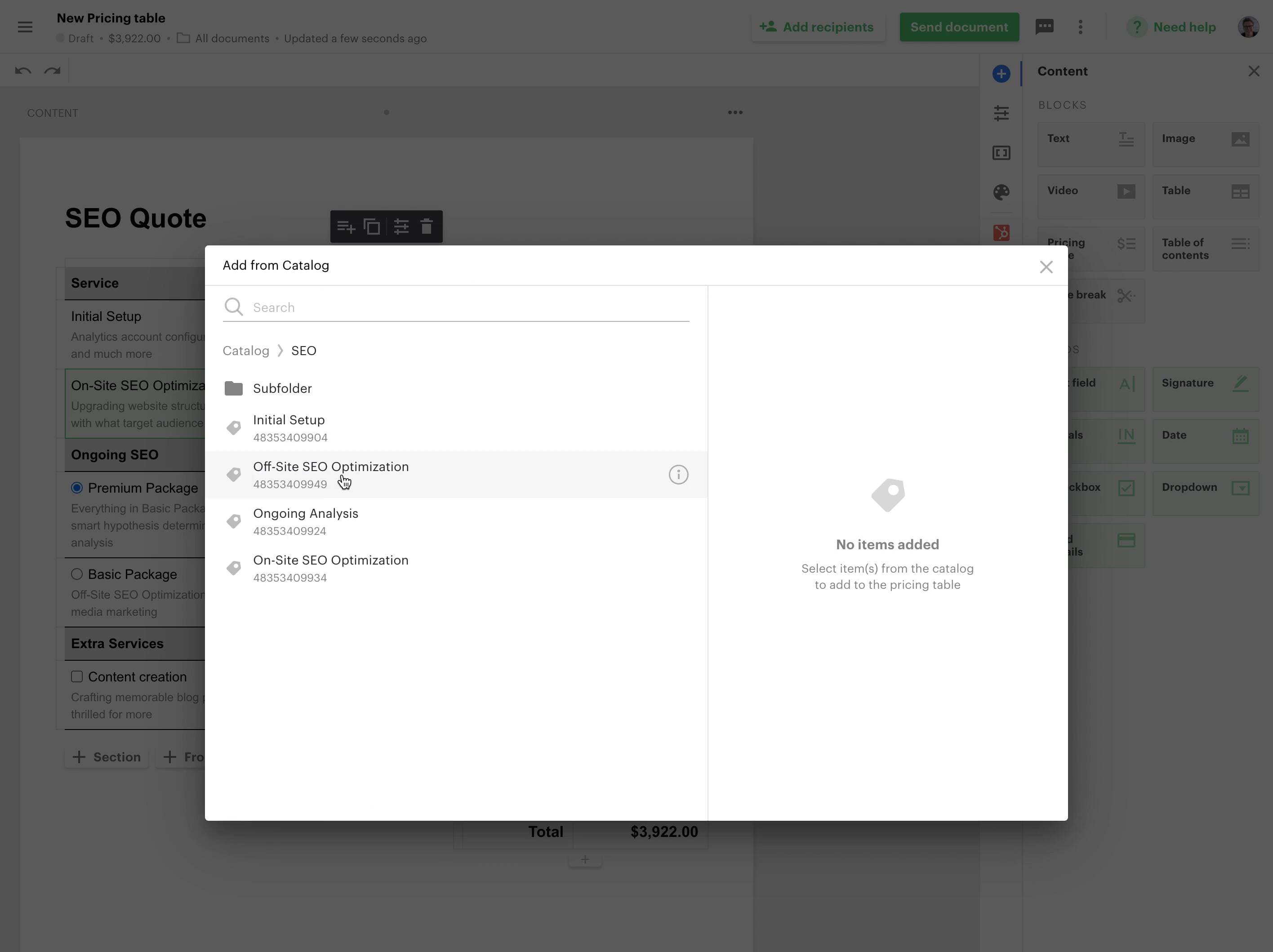Viewport: 1273px width, 952px height.
Task: Click the add Section button
Action: pos(107,757)
